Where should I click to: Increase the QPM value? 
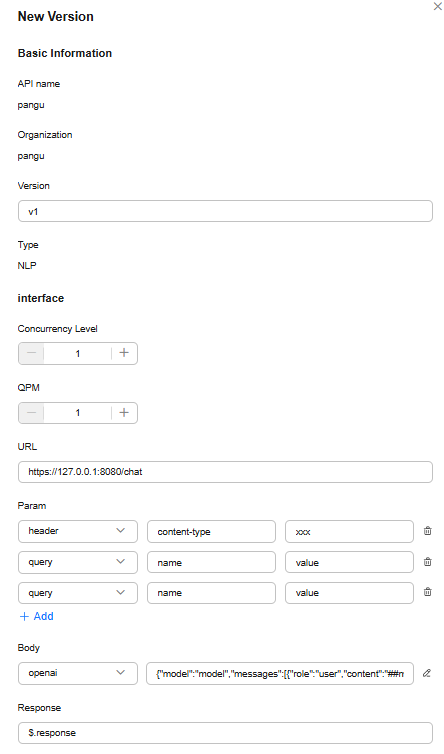click(124, 413)
